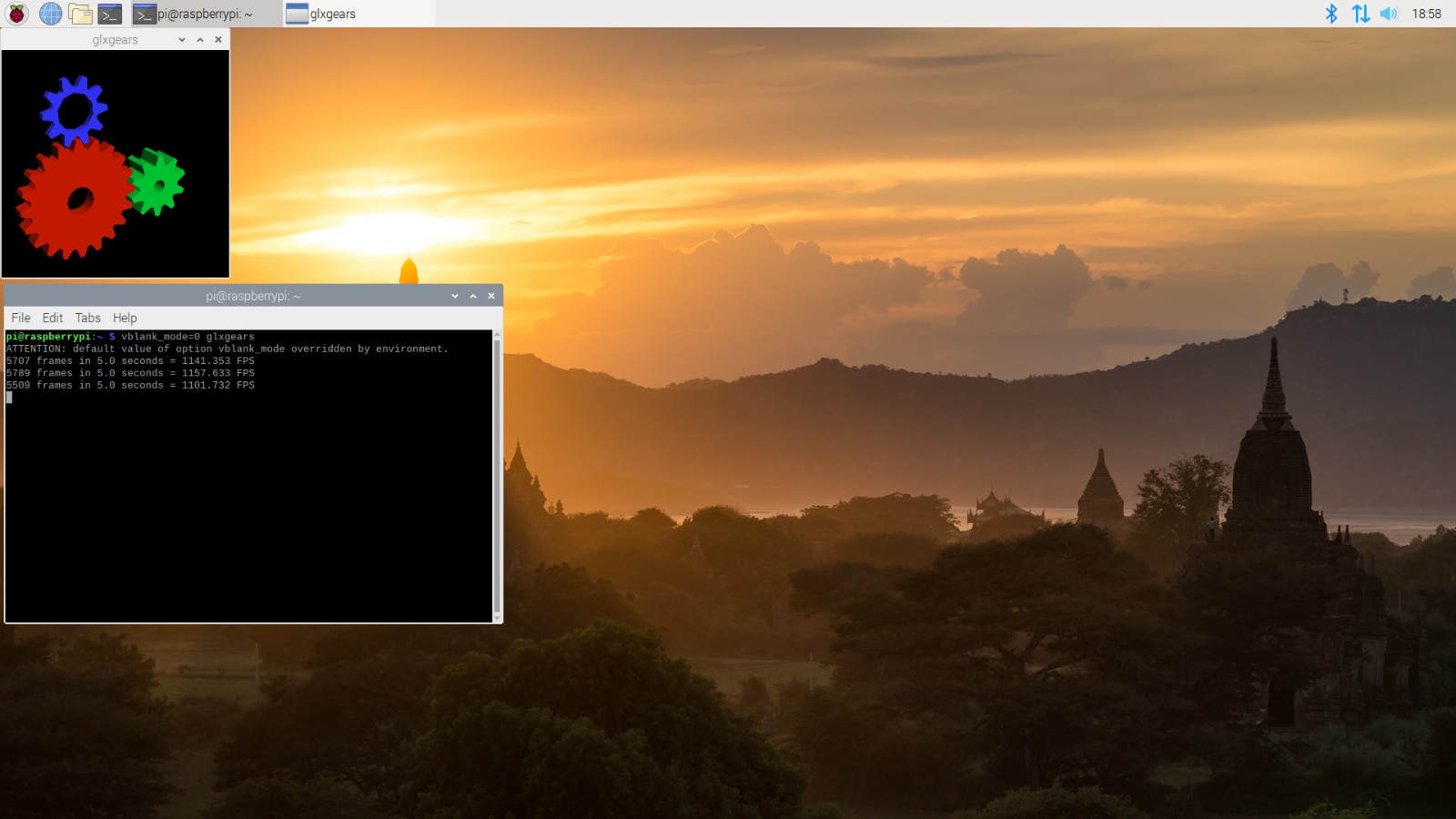Viewport: 1456px width, 819px height.
Task: Click the network connection tray icon
Action: click(x=1360, y=14)
